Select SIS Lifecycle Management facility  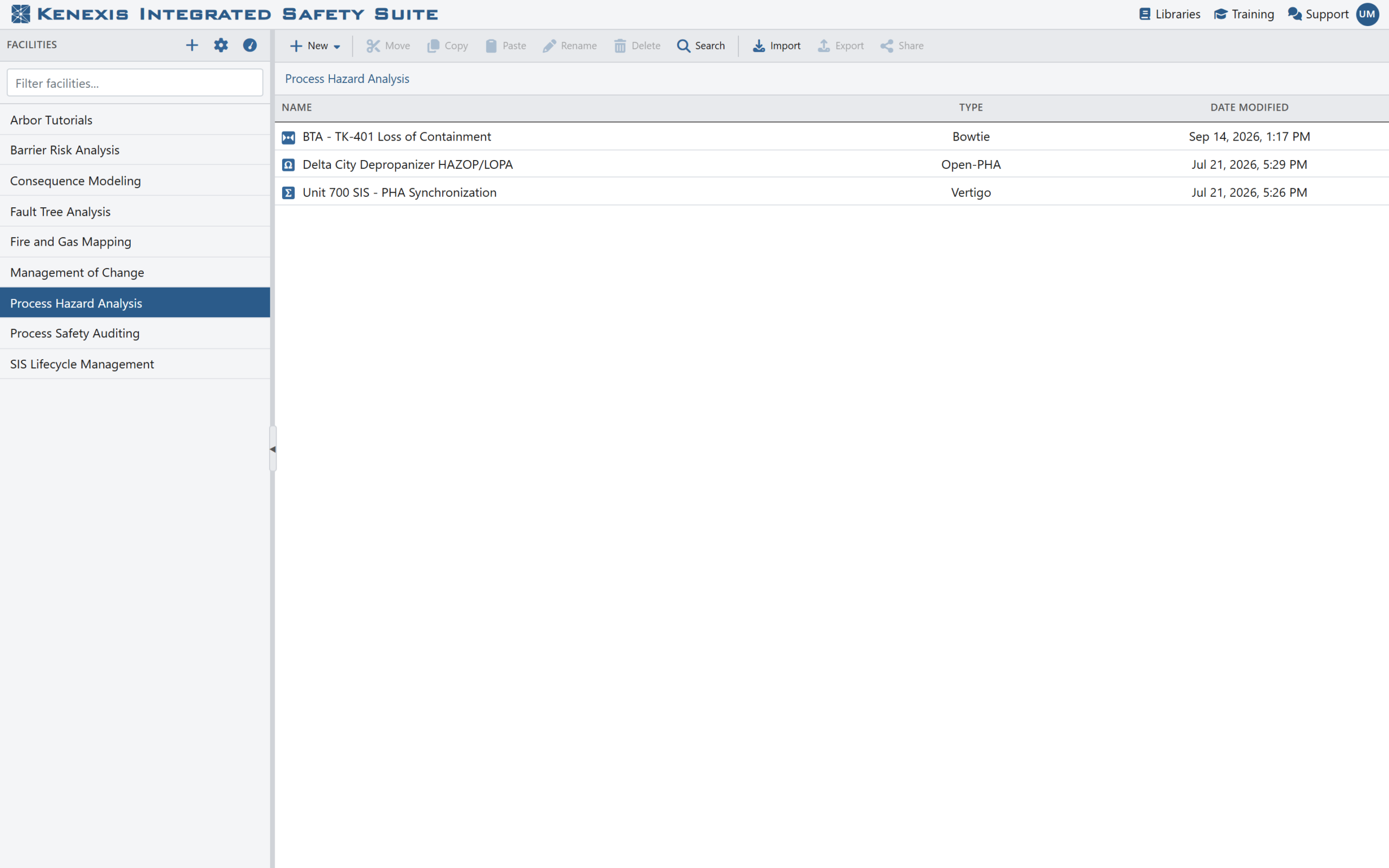[135, 365]
